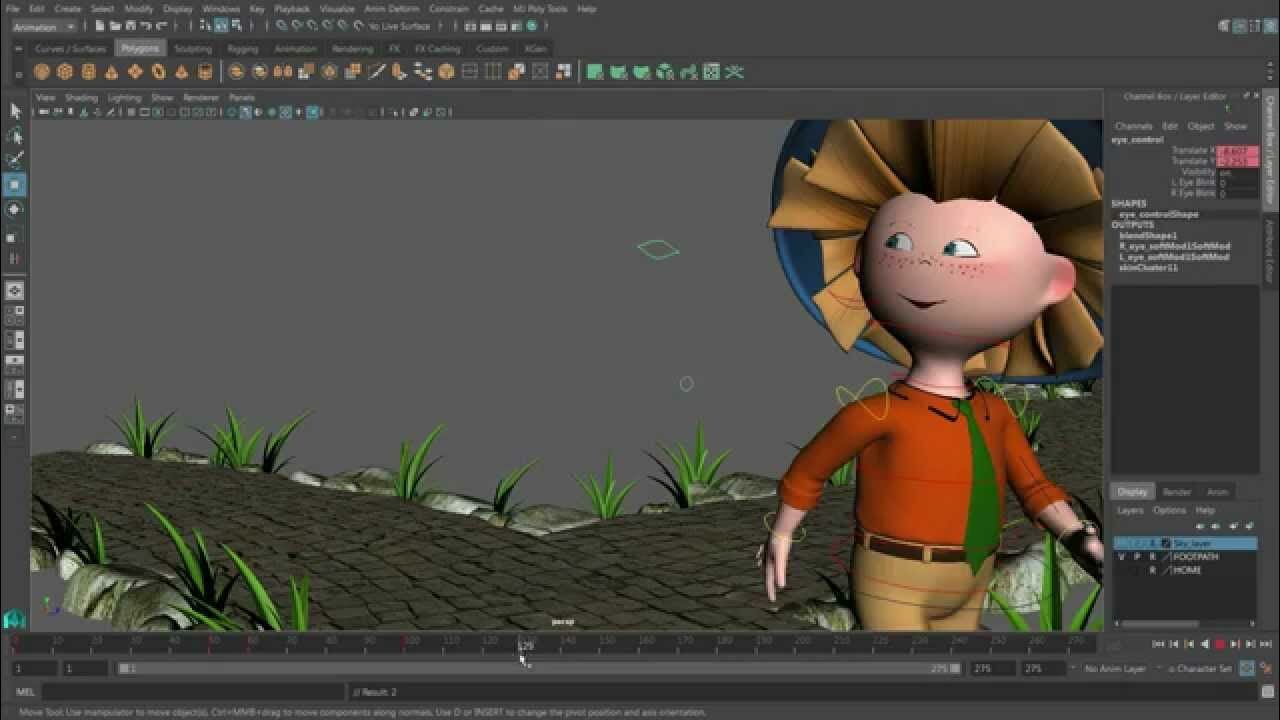Toggle select-by-hierarchy mode on the status line
Screen dimensions: 1280x720
click(207, 27)
